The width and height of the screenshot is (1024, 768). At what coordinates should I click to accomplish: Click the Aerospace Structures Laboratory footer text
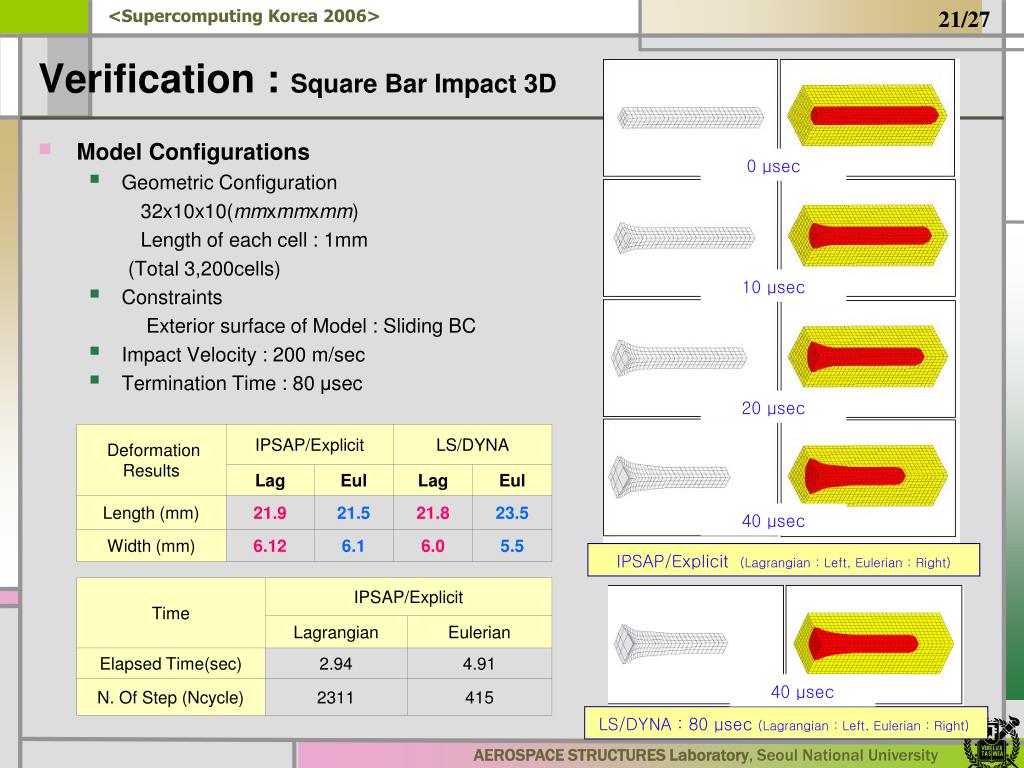click(x=705, y=756)
